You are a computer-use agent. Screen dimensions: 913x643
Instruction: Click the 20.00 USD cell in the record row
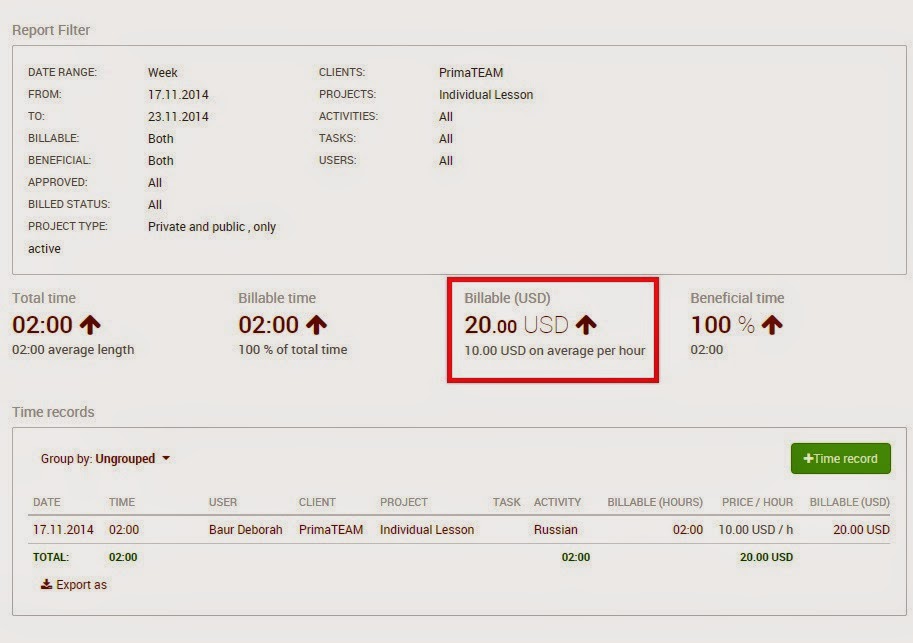[861, 529]
